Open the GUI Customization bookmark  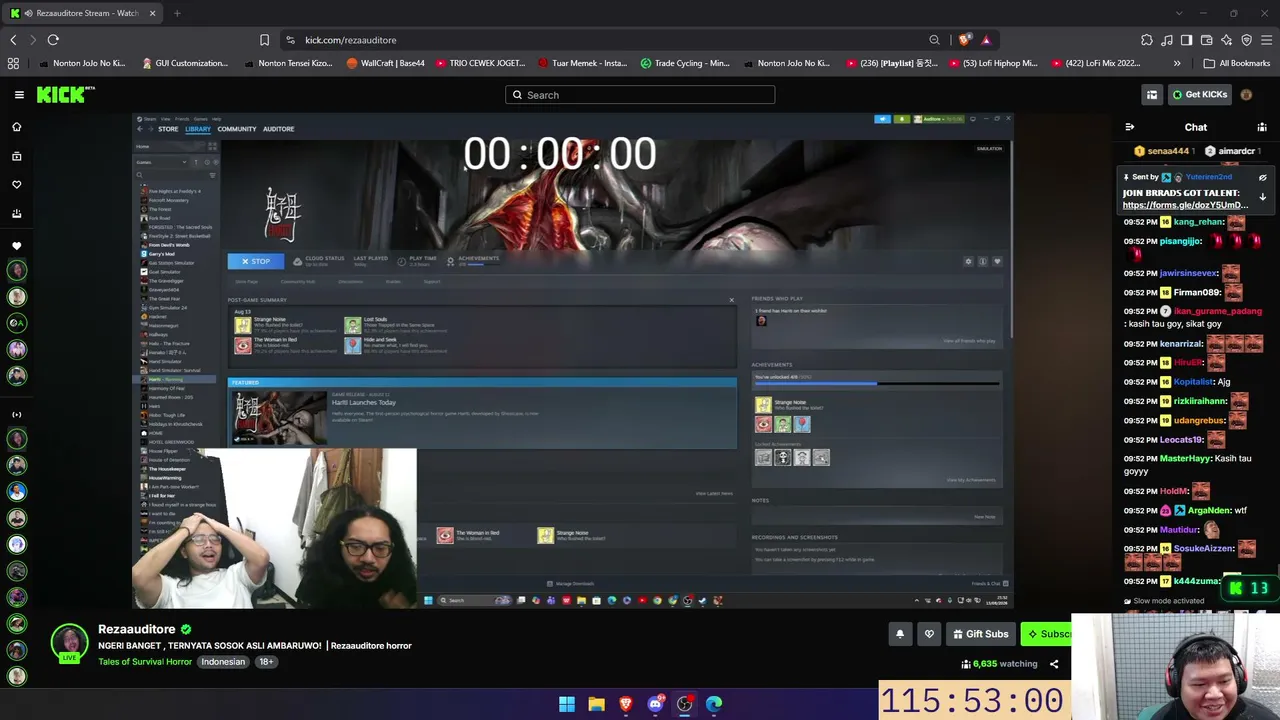point(185,63)
